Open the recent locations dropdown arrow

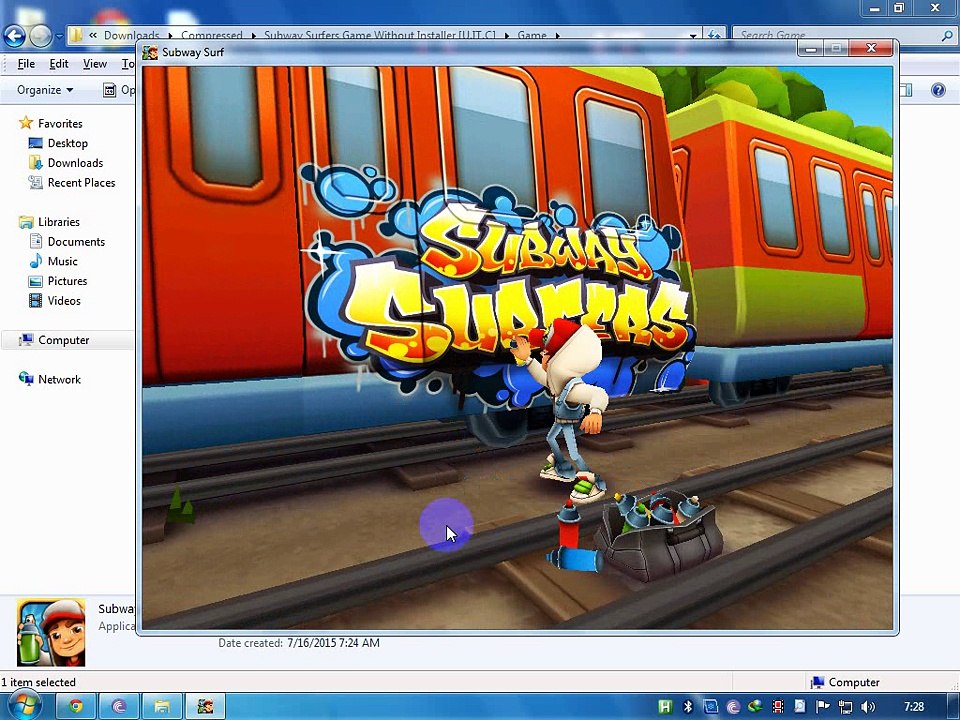(x=59, y=37)
